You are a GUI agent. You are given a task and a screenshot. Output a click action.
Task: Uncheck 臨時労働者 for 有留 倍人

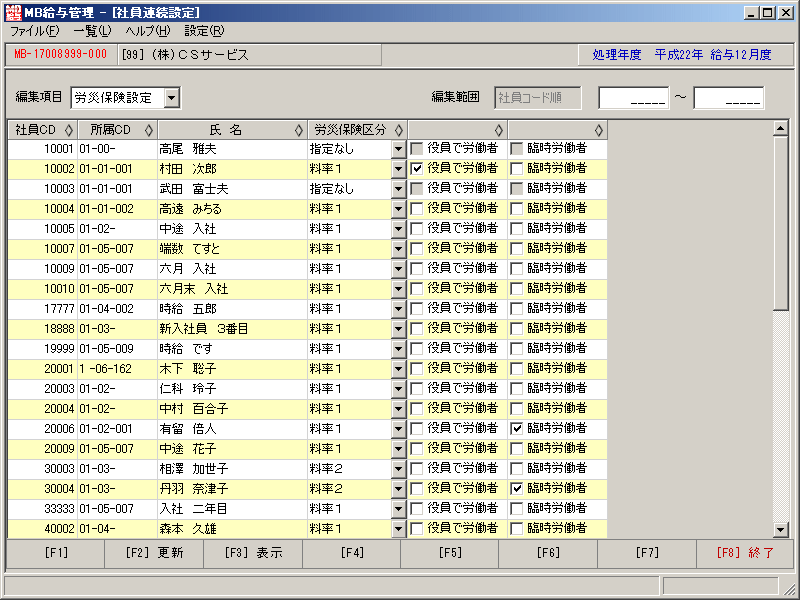(517, 429)
